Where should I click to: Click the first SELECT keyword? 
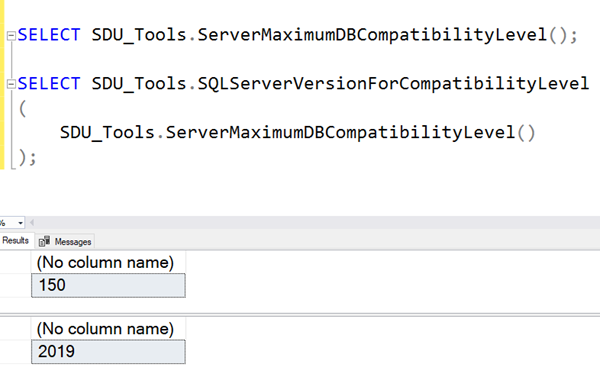coord(49,35)
